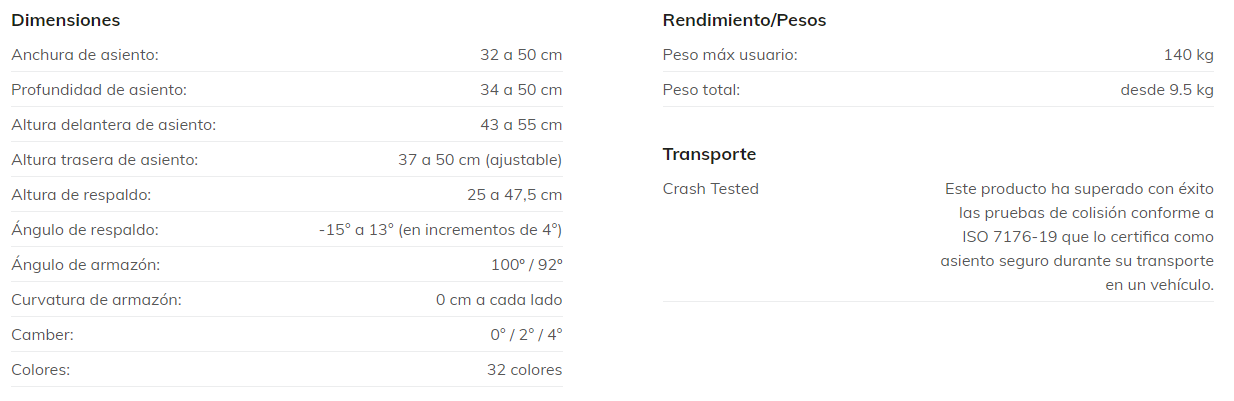Click the Transporte section heading
This screenshot has height=401, width=1234.
click(709, 154)
